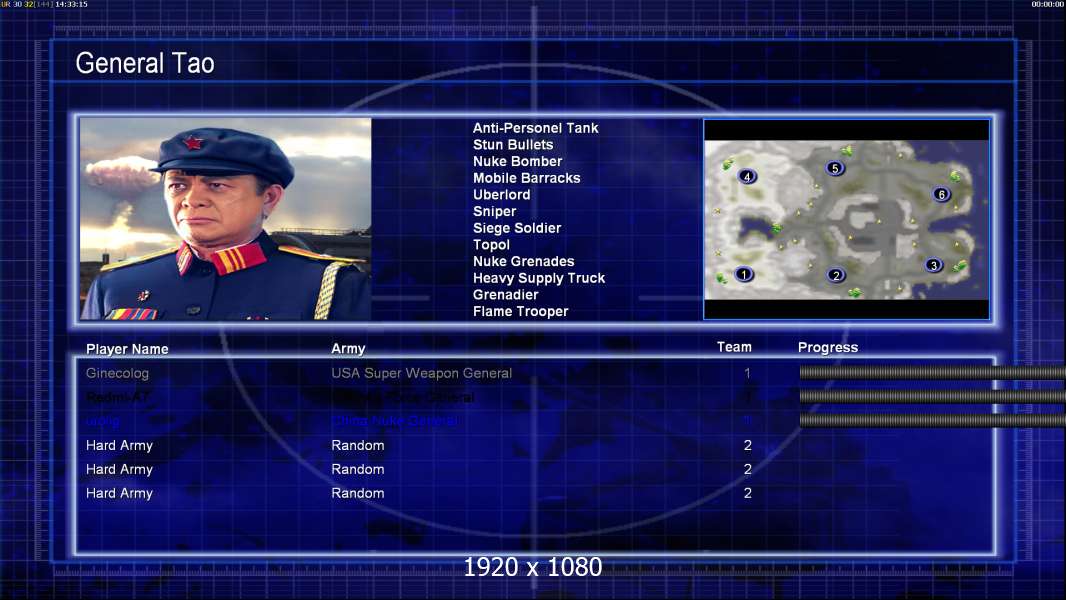Select Mobile Barracks in the unit list
This screenshot has height=600, width=1066.
(x=526, y=178)
